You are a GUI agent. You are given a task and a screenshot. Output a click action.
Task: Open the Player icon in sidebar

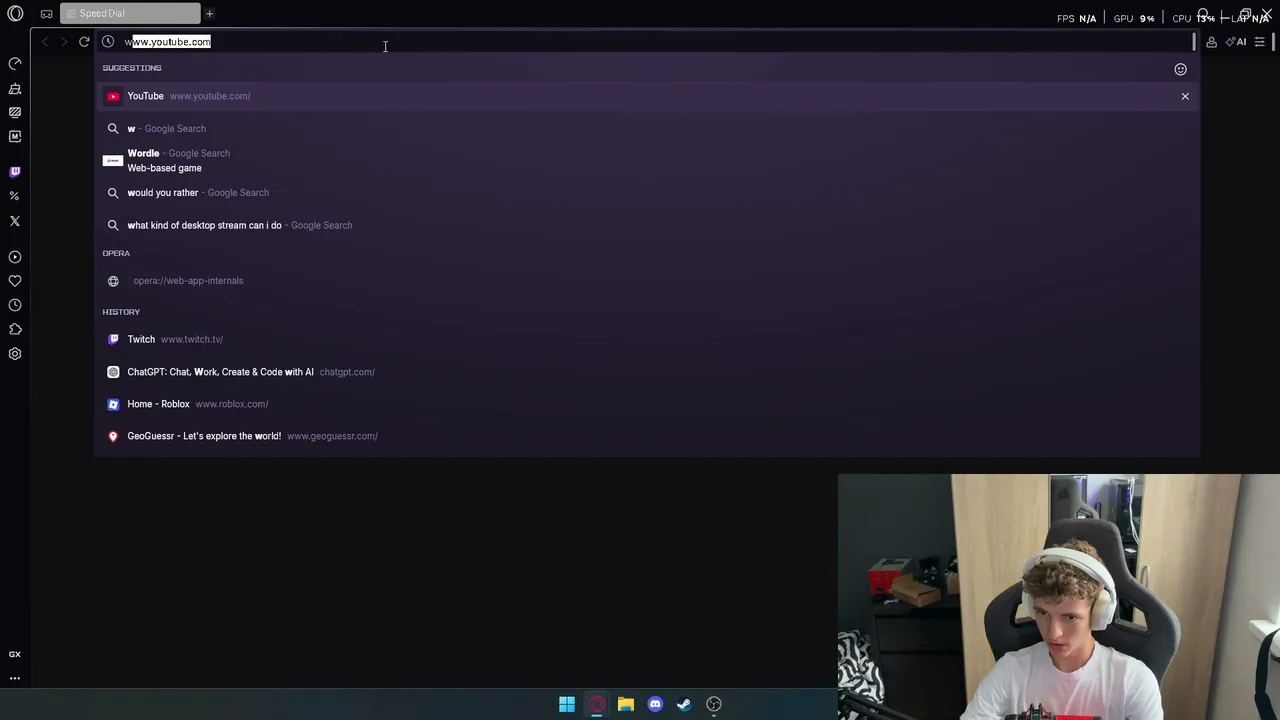(15, 257)
